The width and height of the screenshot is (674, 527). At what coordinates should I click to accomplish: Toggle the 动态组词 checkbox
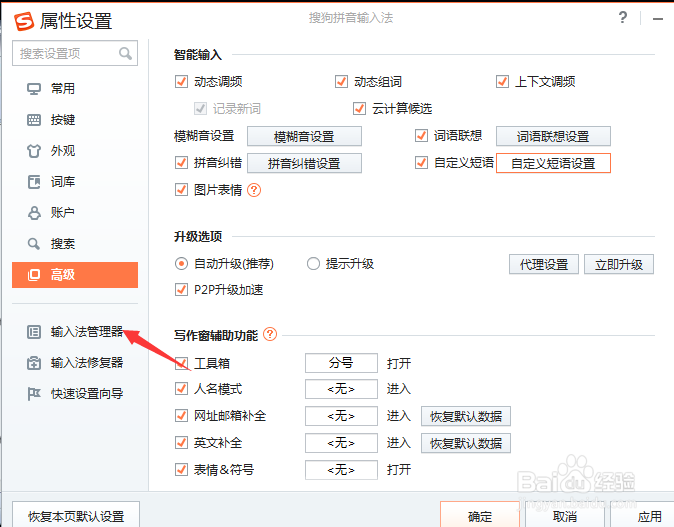click(x=341, y=81)
